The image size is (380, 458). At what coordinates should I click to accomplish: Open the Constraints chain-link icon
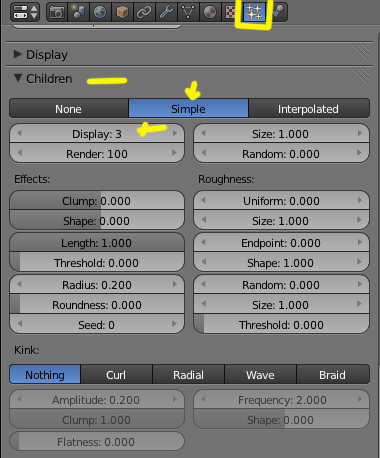pyautogui.click(x=144, y=12)
